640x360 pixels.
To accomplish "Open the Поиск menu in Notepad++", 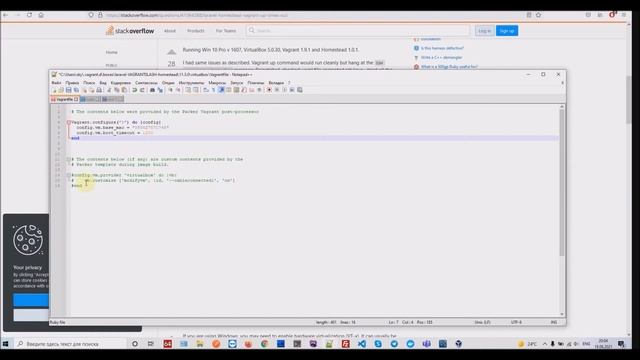I will (x=89, y=83).
